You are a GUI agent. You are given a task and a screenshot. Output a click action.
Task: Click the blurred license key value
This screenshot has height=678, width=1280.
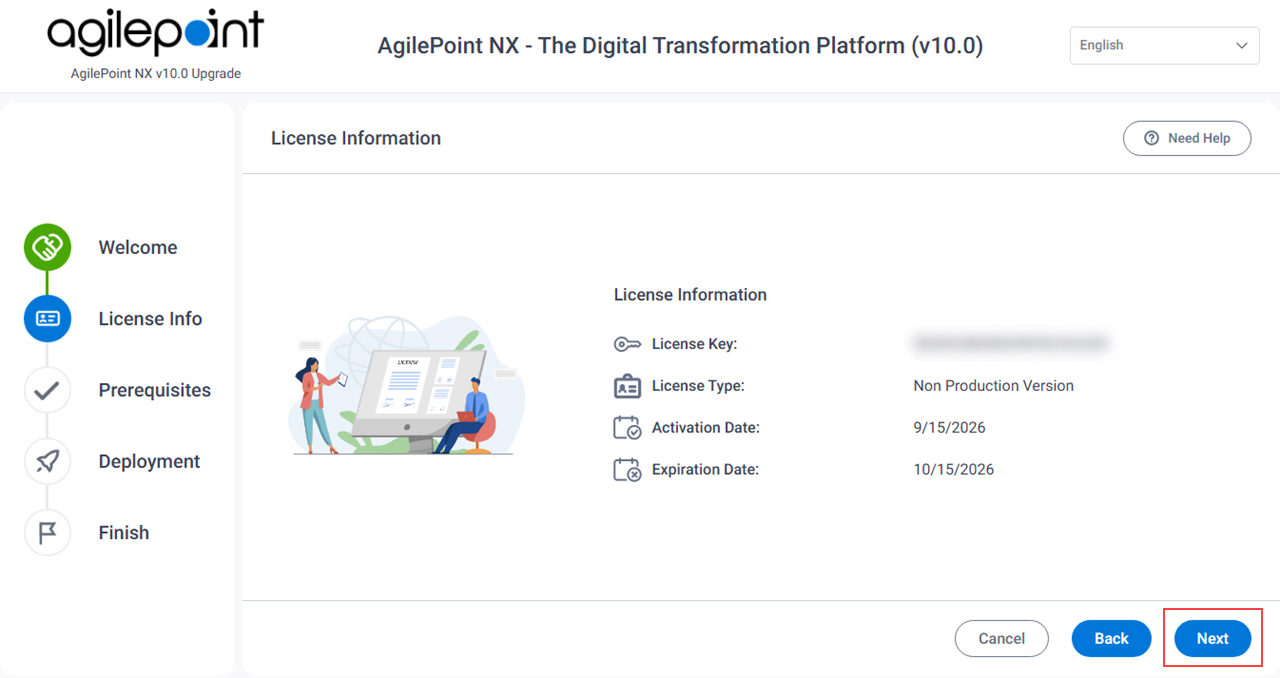1010,344
